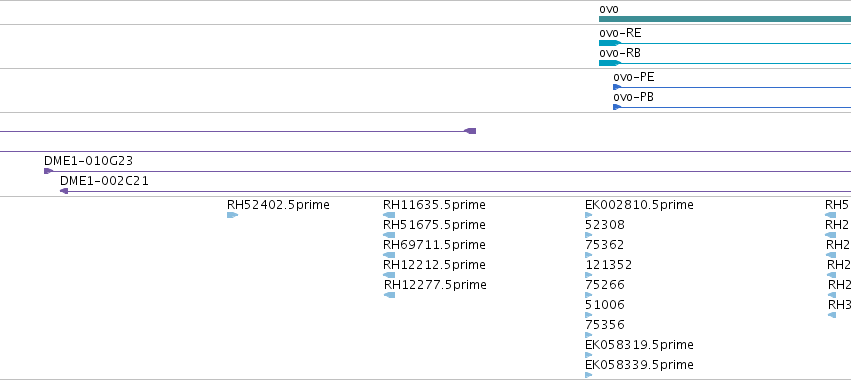
Task: Open the EK058339.5prime label
Action: (x=639, y=365)
